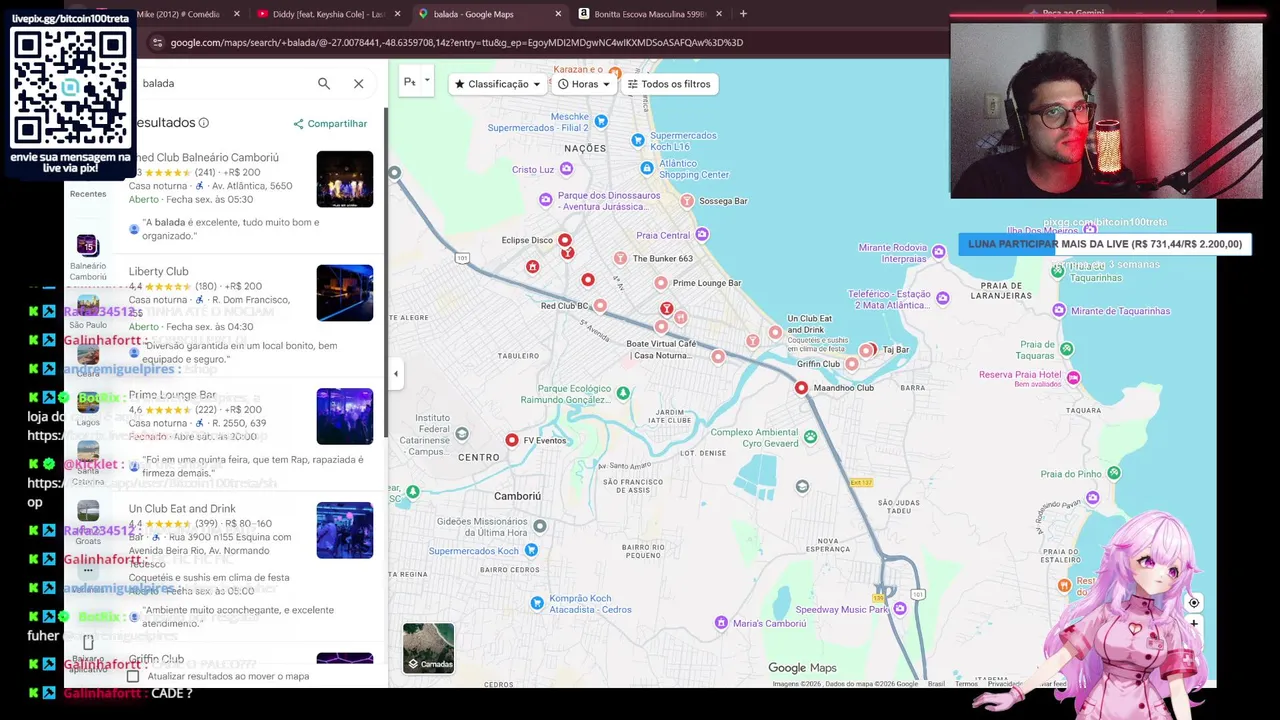
Task: Open the Classificação filter dropdown
Action: pyautogui.click(x=498, y=84)
